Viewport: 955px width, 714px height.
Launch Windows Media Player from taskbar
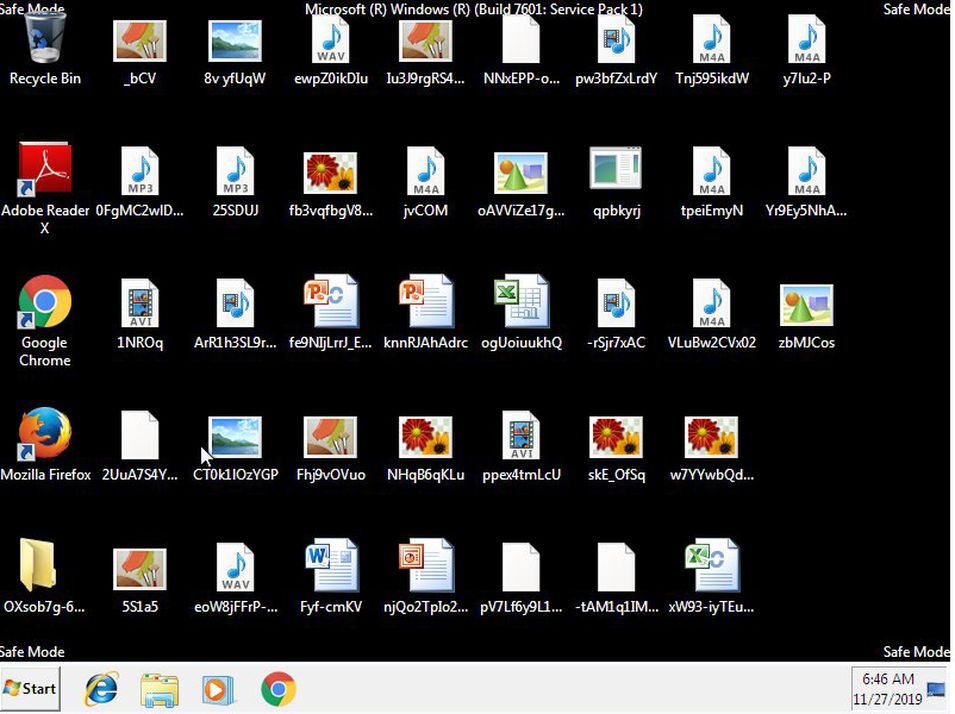click(x=217, y=689)
